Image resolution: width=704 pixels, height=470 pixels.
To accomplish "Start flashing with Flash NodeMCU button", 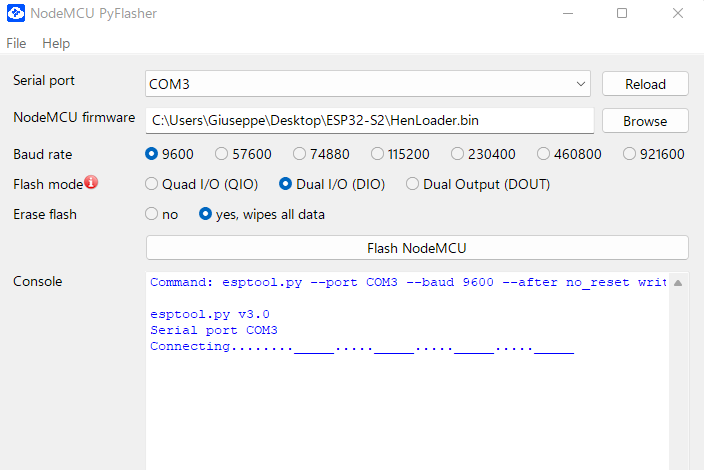I will (417, 248).
